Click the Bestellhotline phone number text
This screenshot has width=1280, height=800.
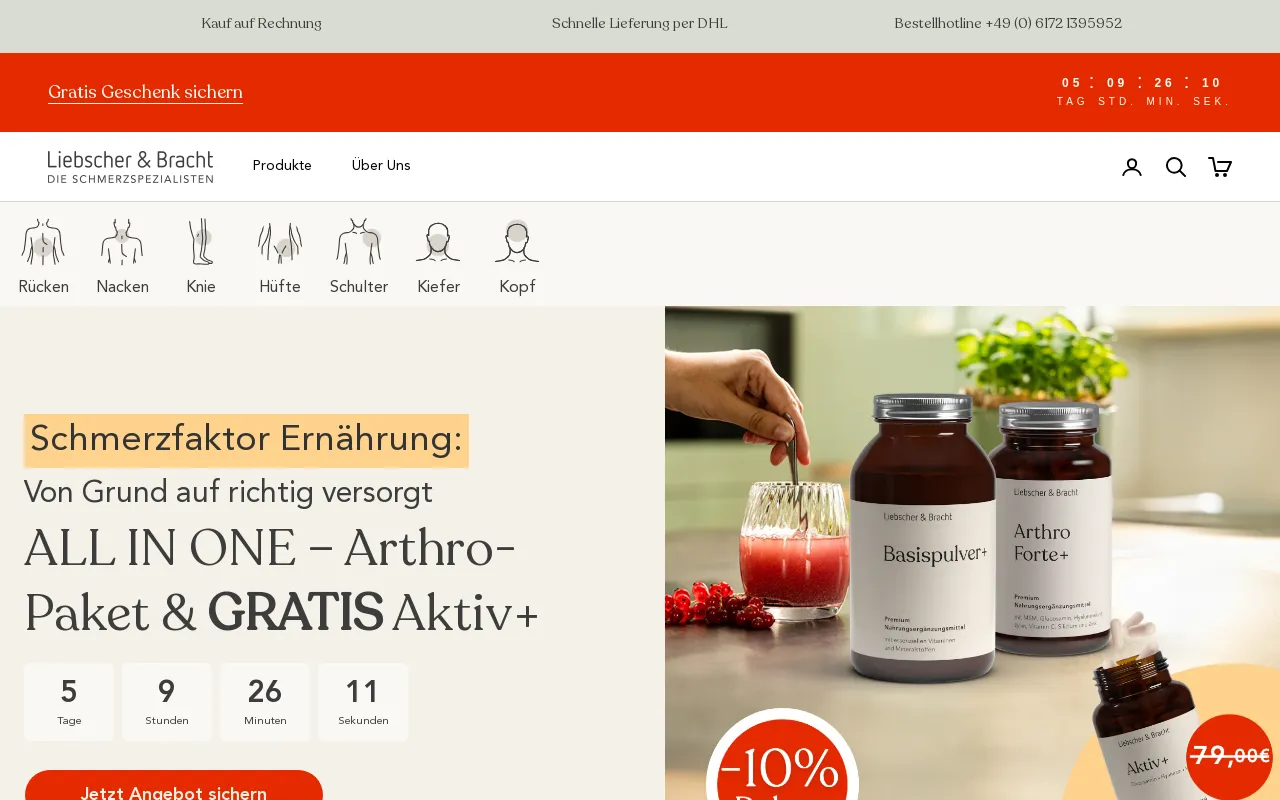tap(1008, 23)
